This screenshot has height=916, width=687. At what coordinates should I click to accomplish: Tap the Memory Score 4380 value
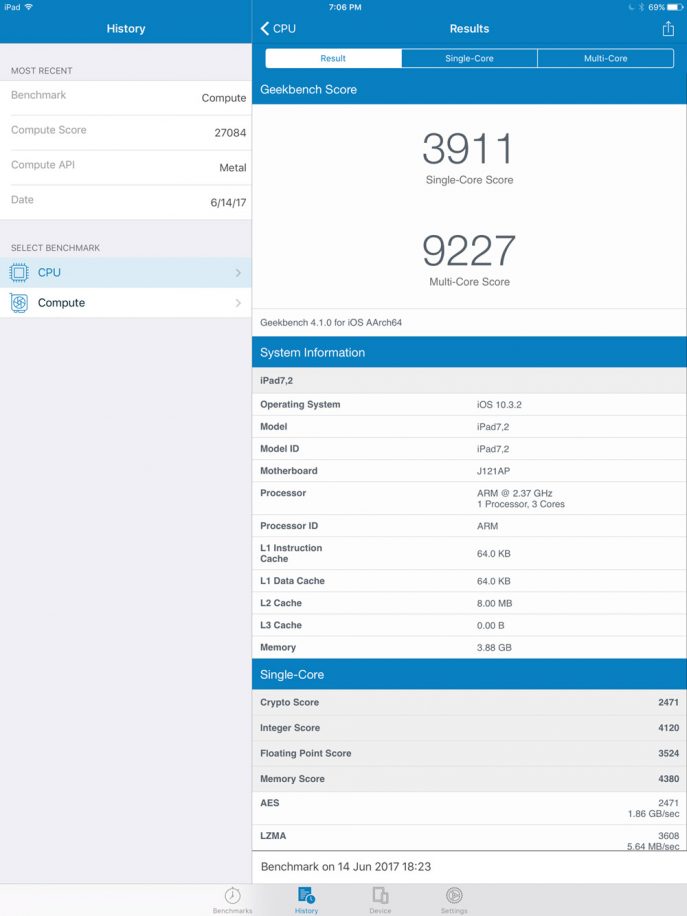pos(668,779)
